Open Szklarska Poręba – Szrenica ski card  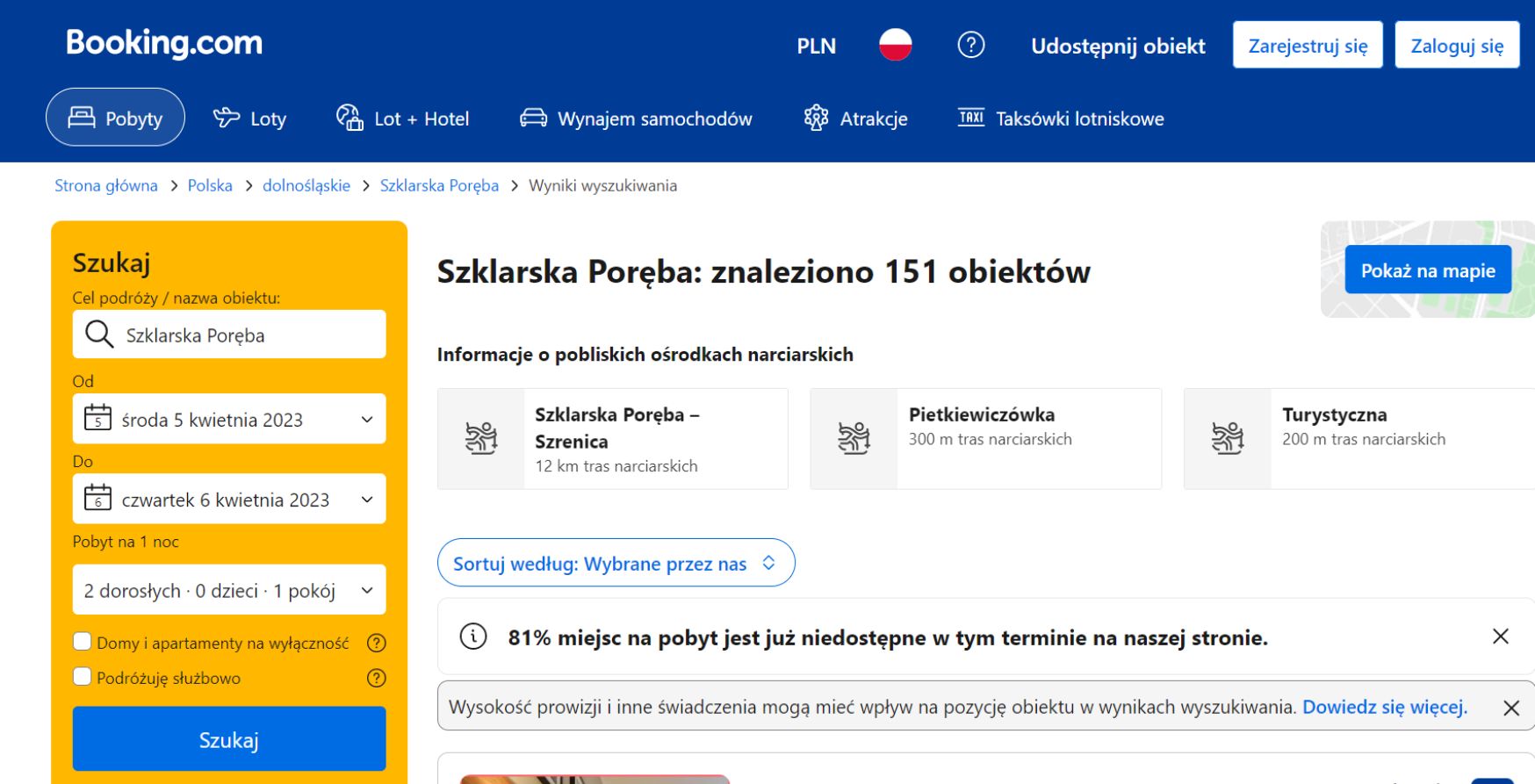[613, 439]
